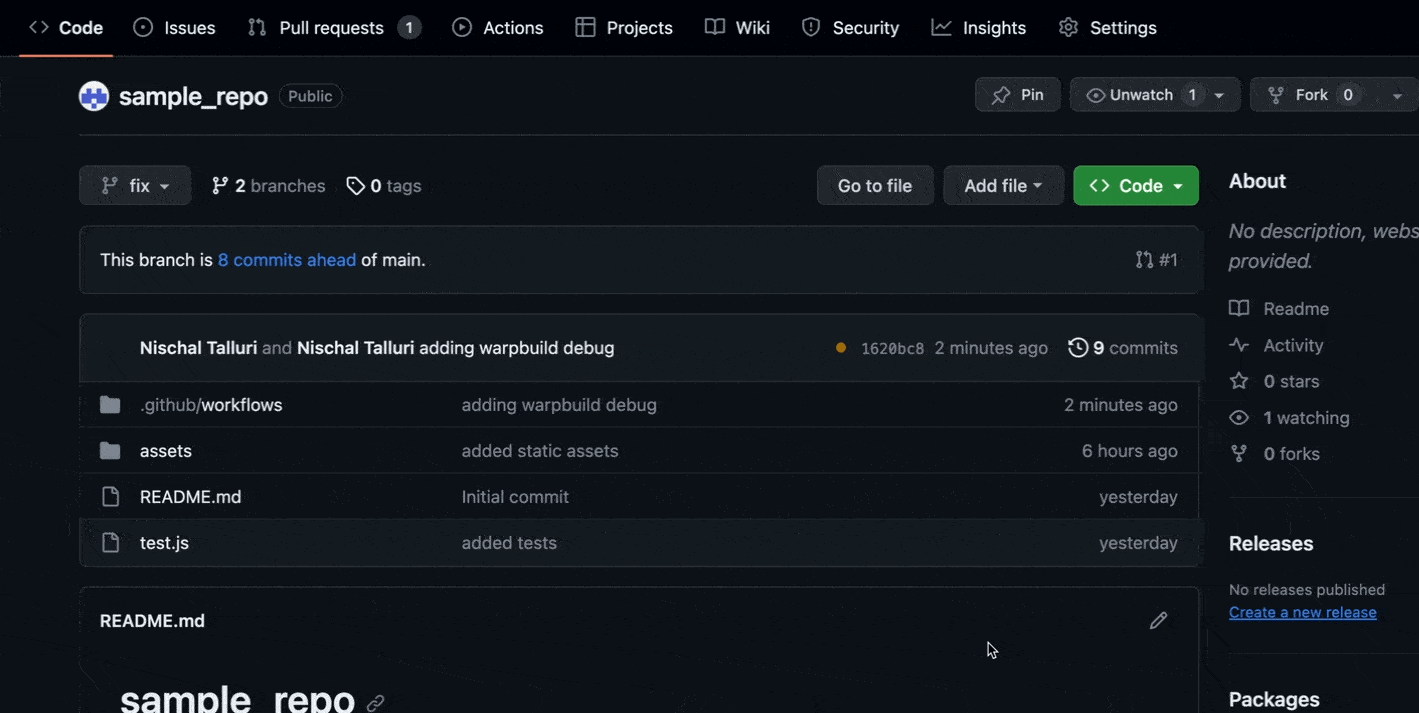
Task: Click the pull request icon next to #1
Action: tap(1143, 259)
